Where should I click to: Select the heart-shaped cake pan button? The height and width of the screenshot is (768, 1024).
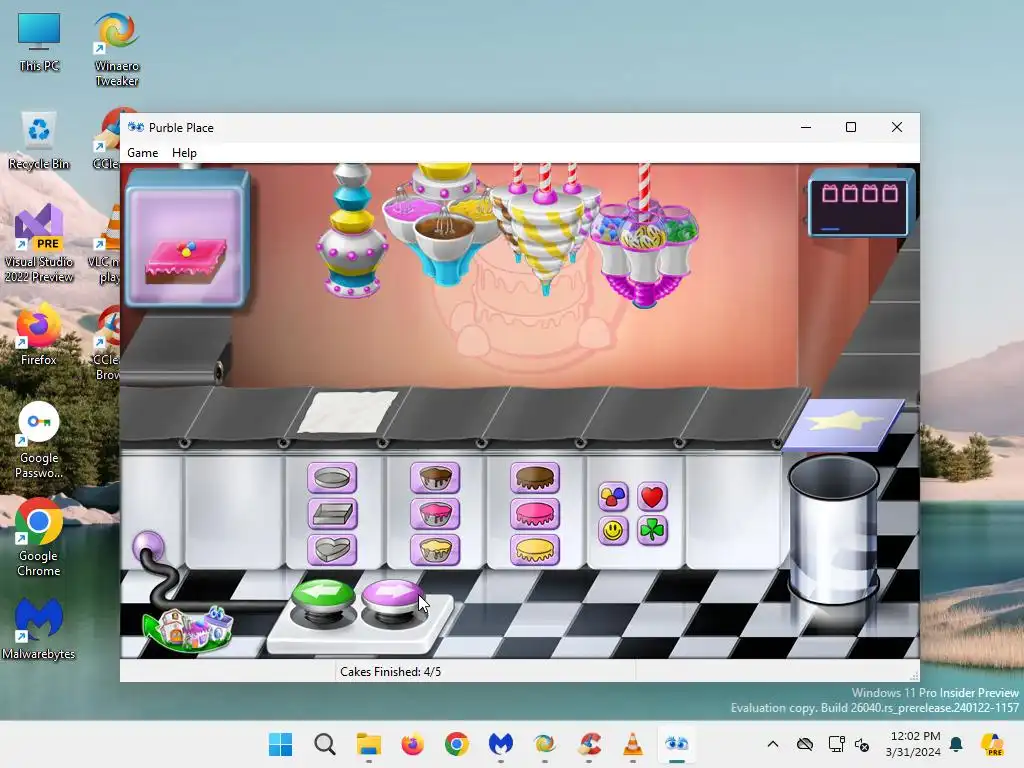(x=332, y=550)
